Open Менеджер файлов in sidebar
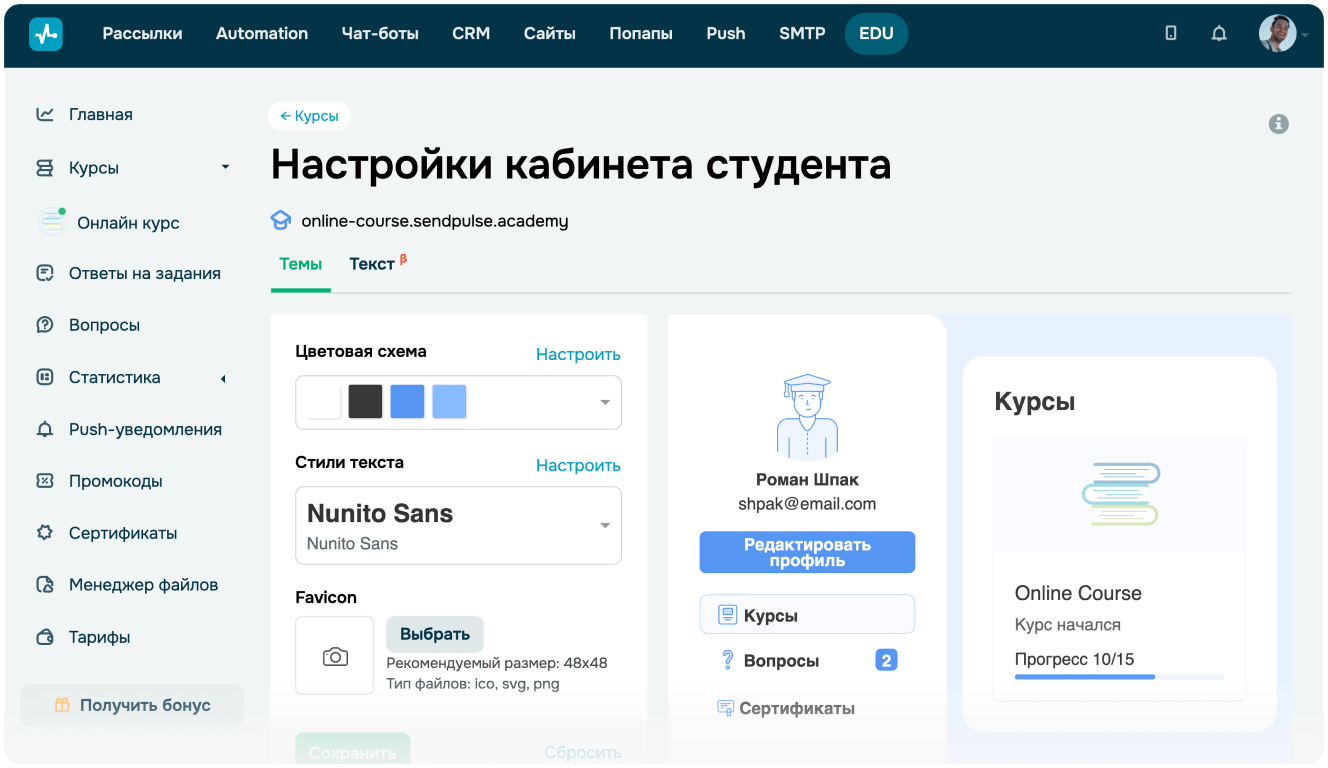Viewport: 1328px width, 768px height. pos(142,585)
